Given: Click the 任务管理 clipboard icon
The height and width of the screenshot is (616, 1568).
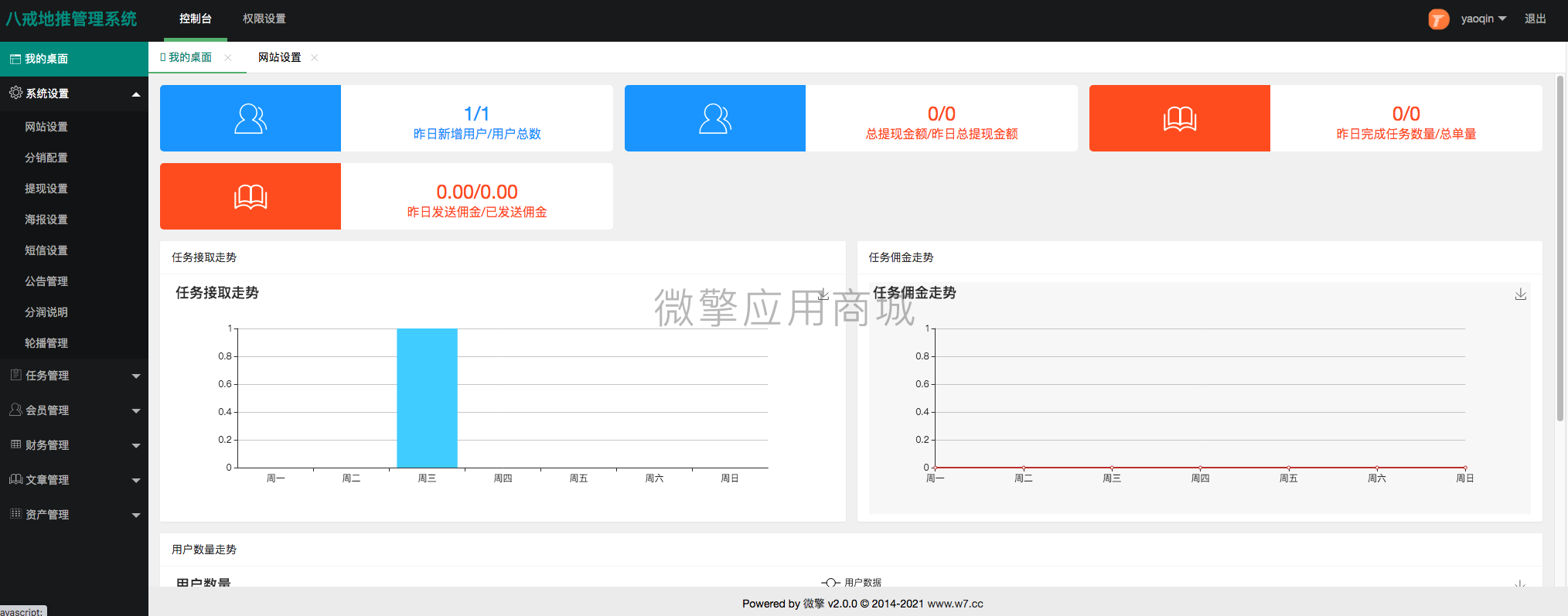Looking at the screenshot, I should click(15, 375).
